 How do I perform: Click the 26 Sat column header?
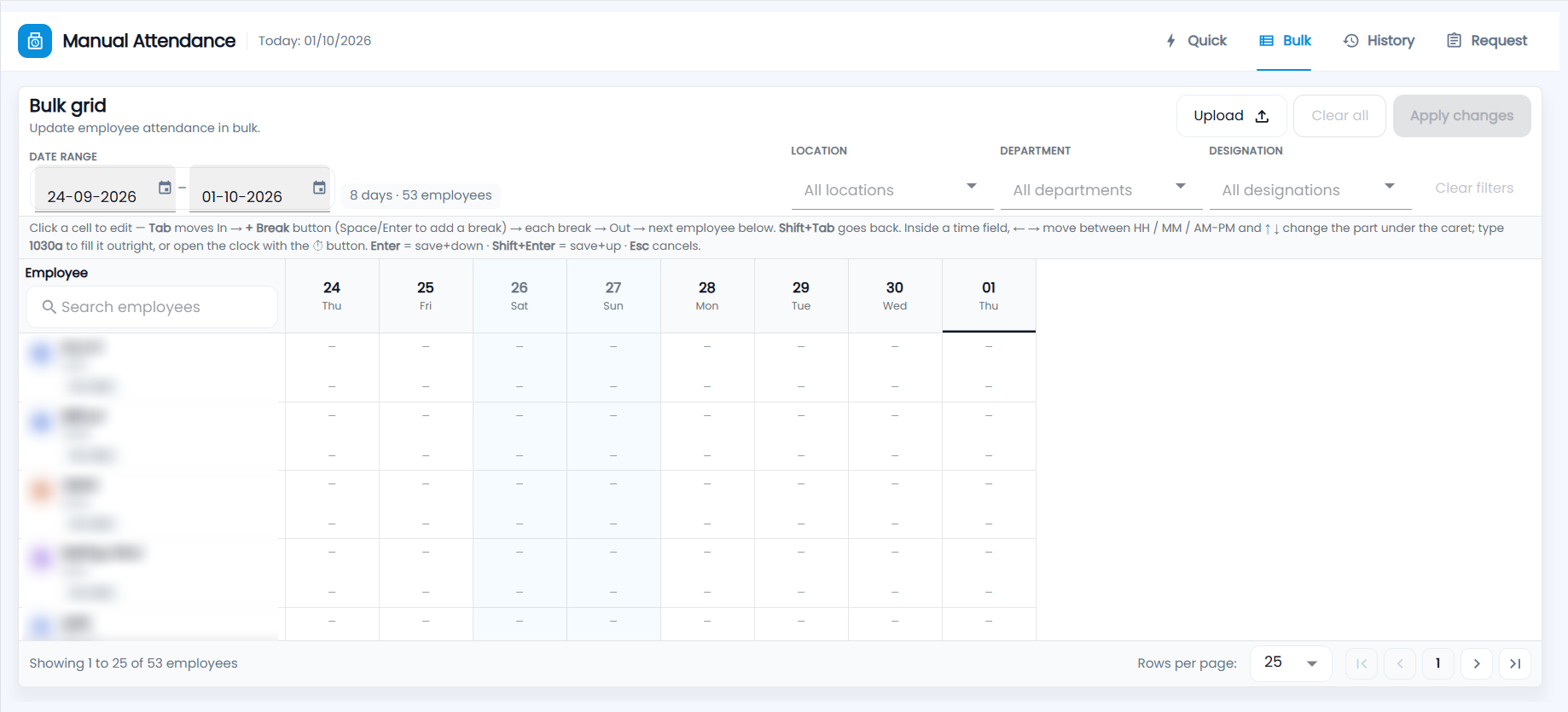pyautogui.click(x=520, y=296)
